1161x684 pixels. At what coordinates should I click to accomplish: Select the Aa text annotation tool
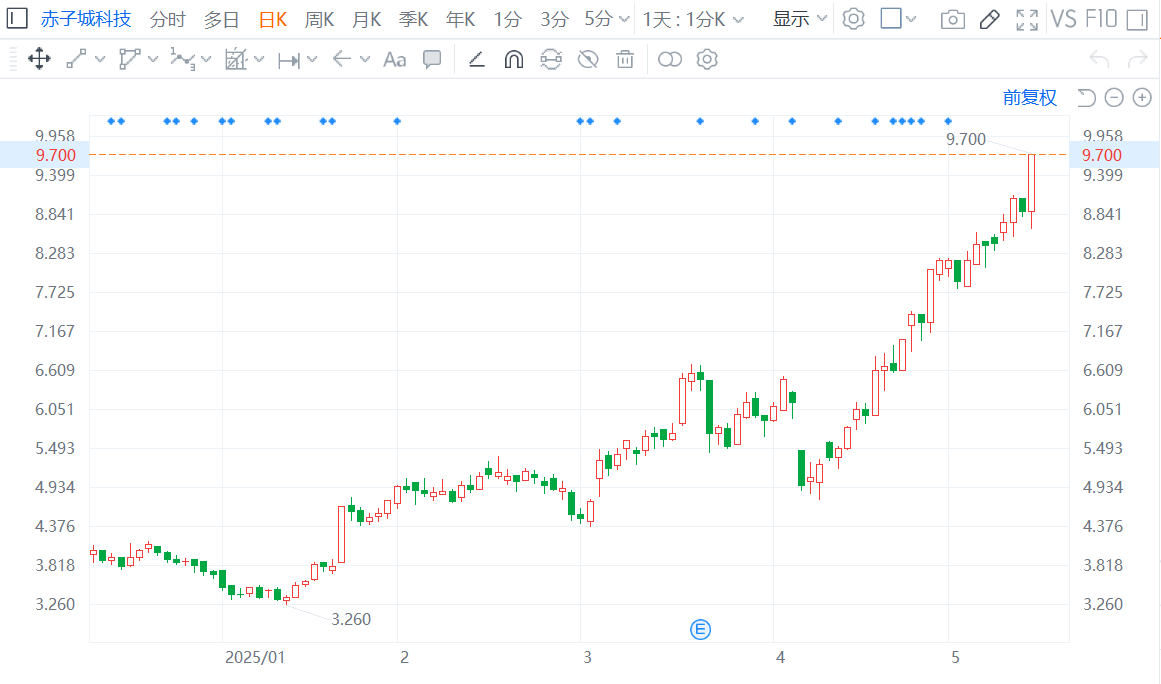[x=395, y=59]
